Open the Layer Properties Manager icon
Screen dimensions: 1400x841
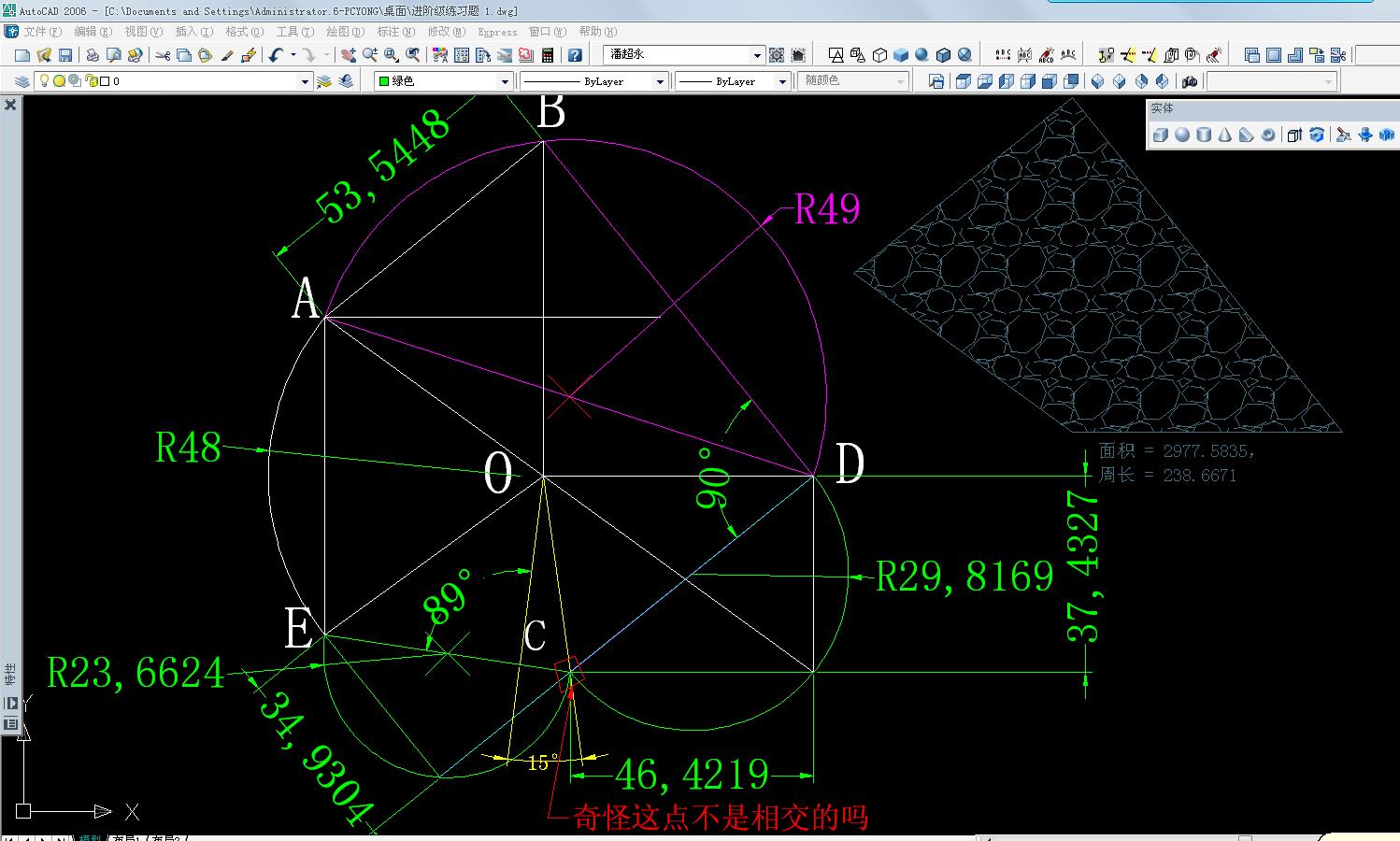[x=22, y=81]
